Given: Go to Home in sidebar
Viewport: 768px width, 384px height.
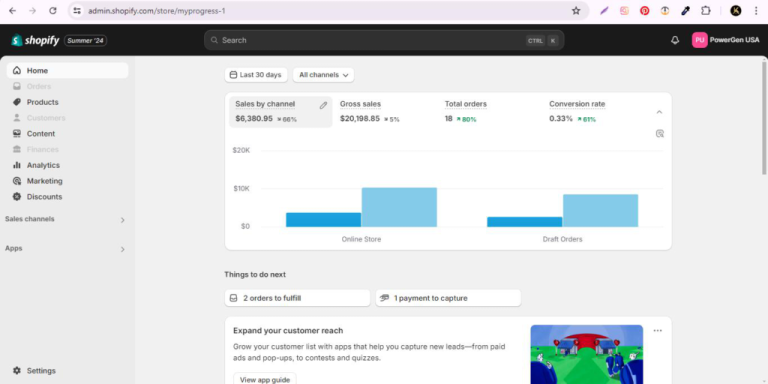Looking at the screenshot, I should (x=68, y=71).
